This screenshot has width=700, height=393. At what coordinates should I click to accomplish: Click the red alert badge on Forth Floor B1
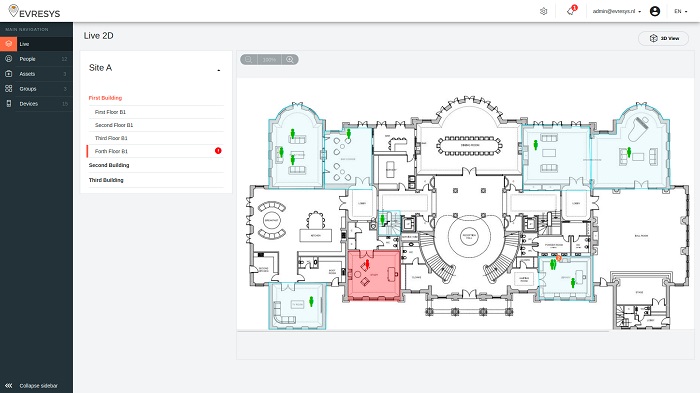point(218,151)
